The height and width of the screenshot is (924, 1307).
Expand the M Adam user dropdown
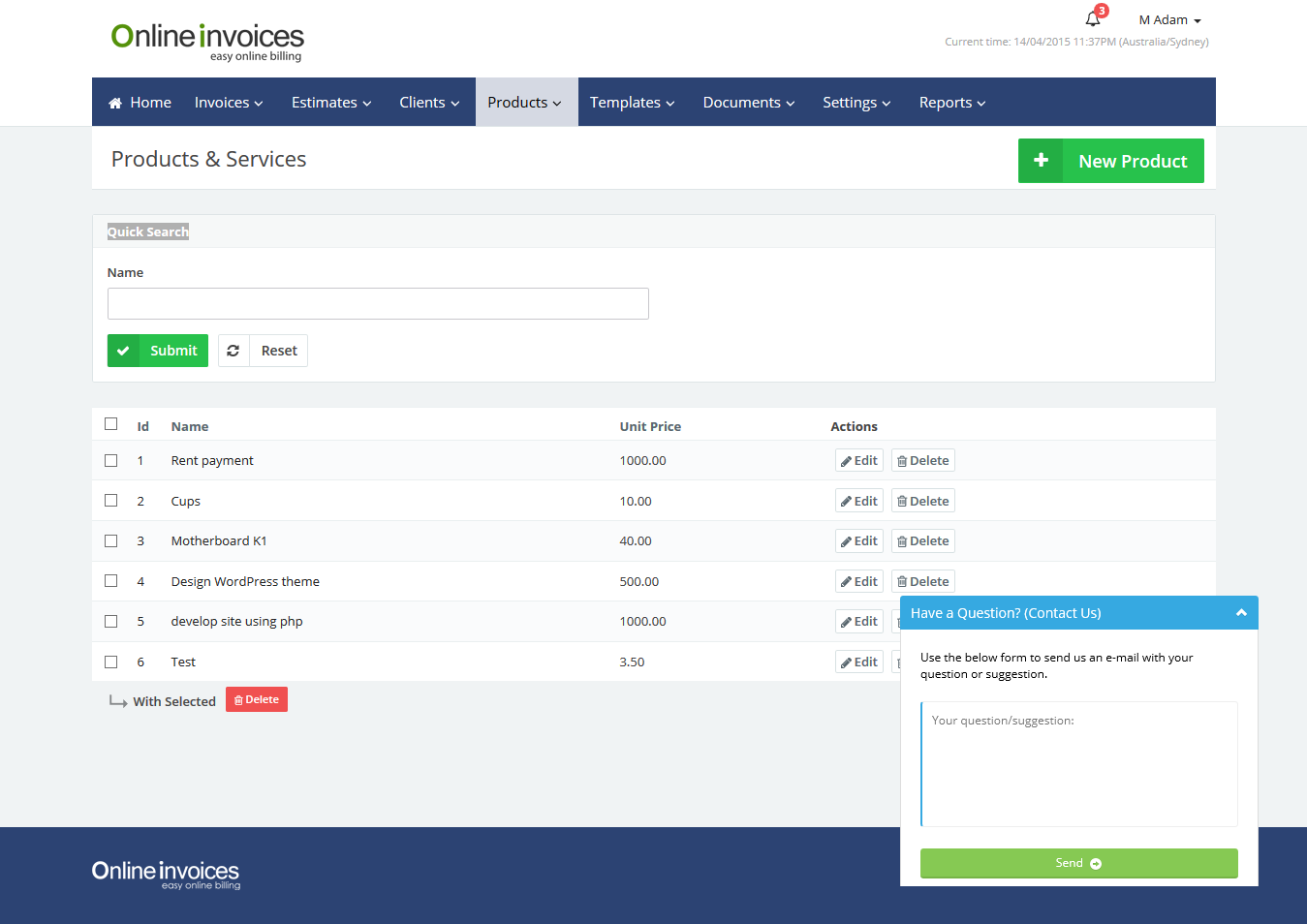1169,20
